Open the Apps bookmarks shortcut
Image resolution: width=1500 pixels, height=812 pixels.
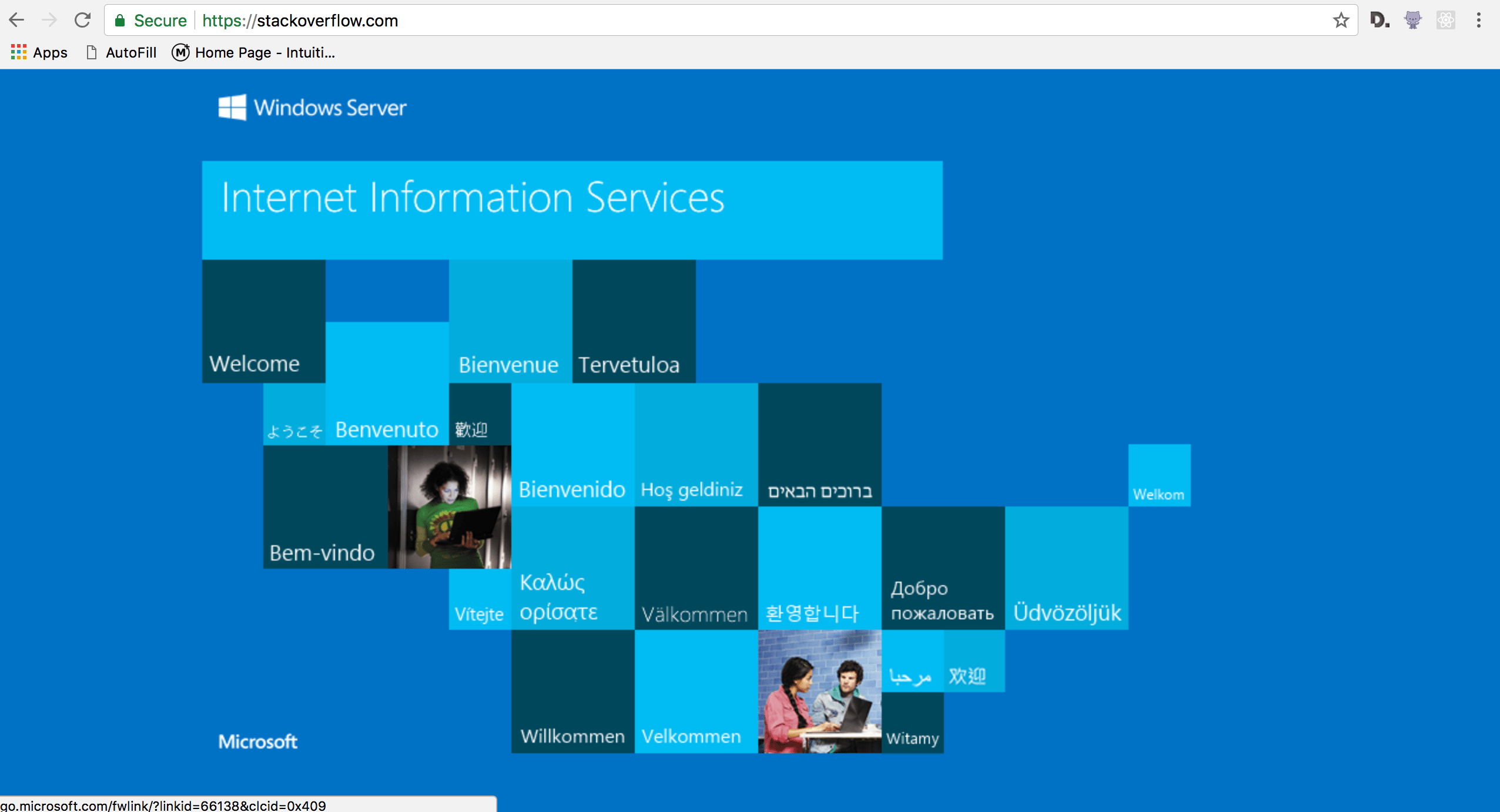tap(39, 52)
